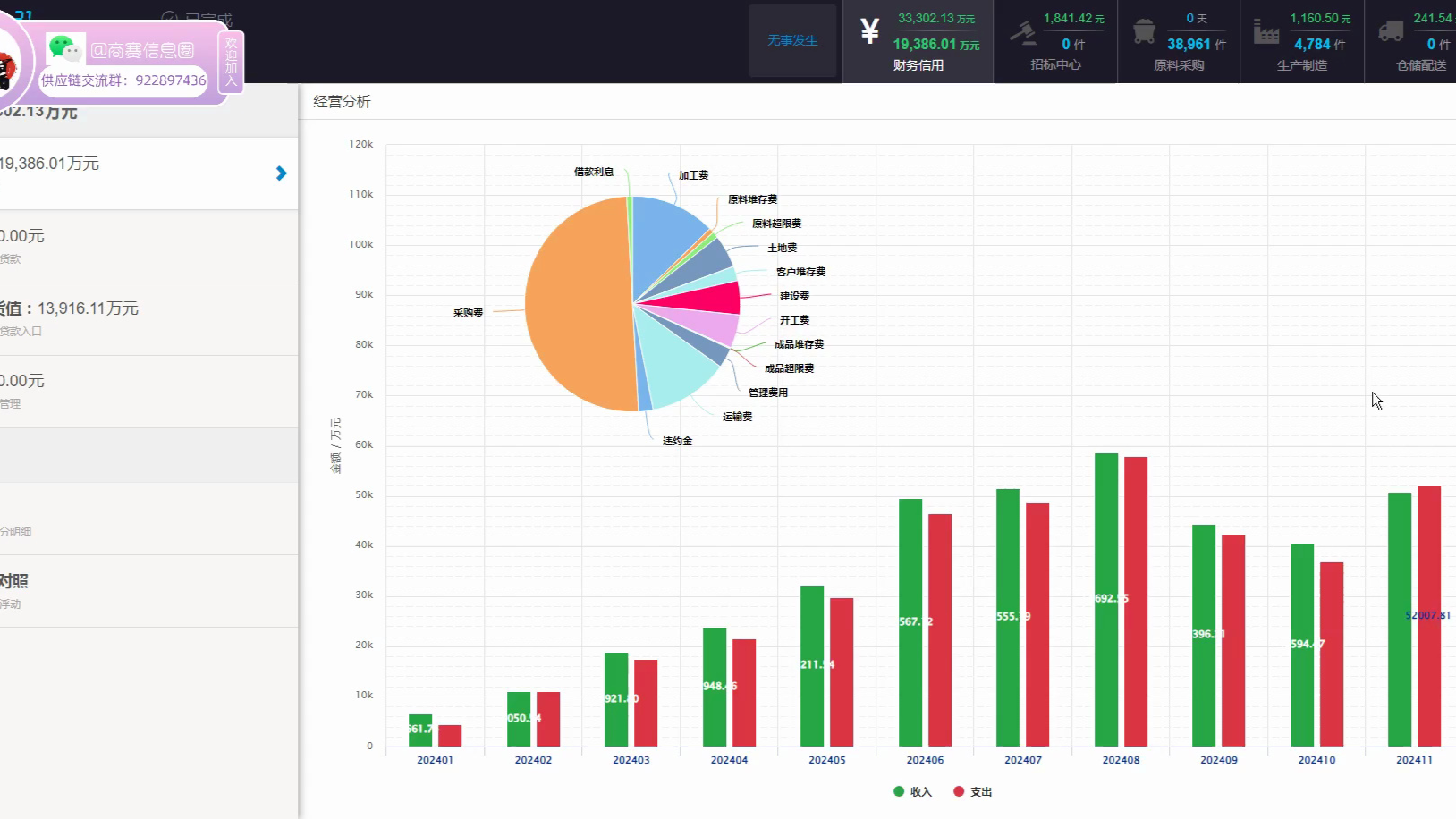Screen dimensions: 1456x819
Task: Click the 成品堆存费 pie label
Action: click(x=799, y=344)
